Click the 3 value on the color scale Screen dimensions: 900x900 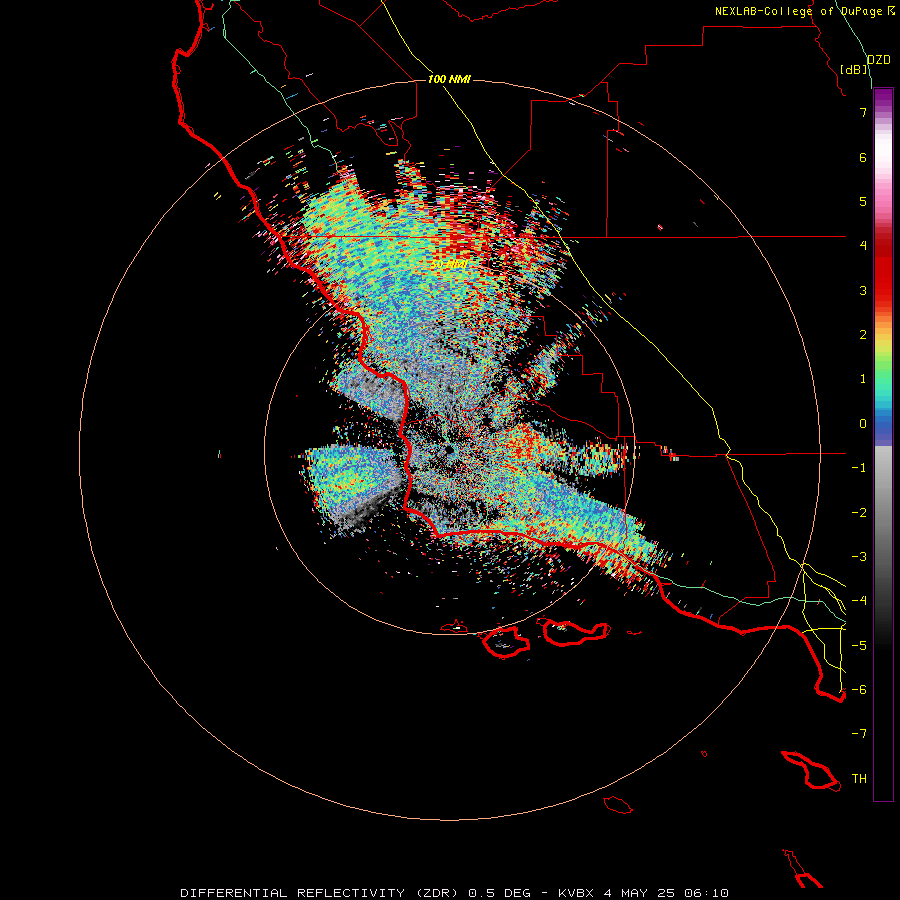tap(863, 290)
